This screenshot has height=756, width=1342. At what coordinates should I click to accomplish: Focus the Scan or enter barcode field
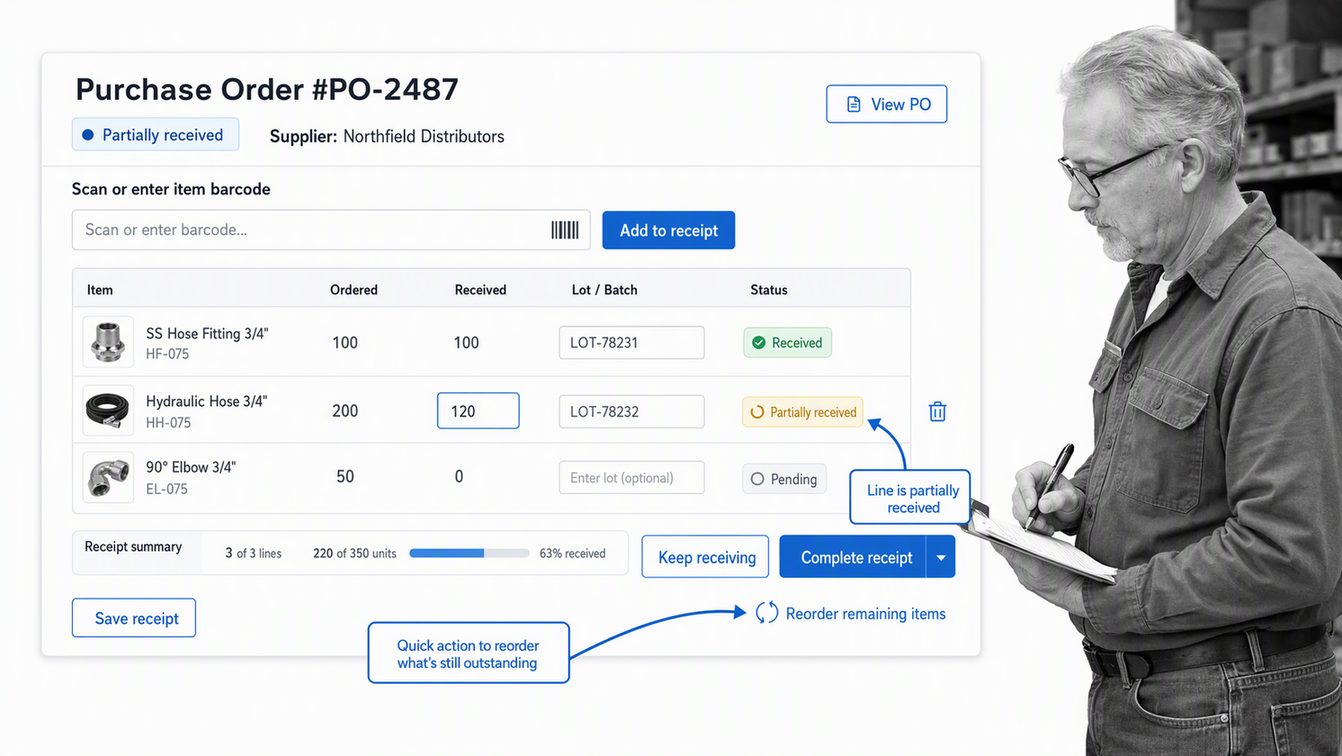[x=331, y=230]
